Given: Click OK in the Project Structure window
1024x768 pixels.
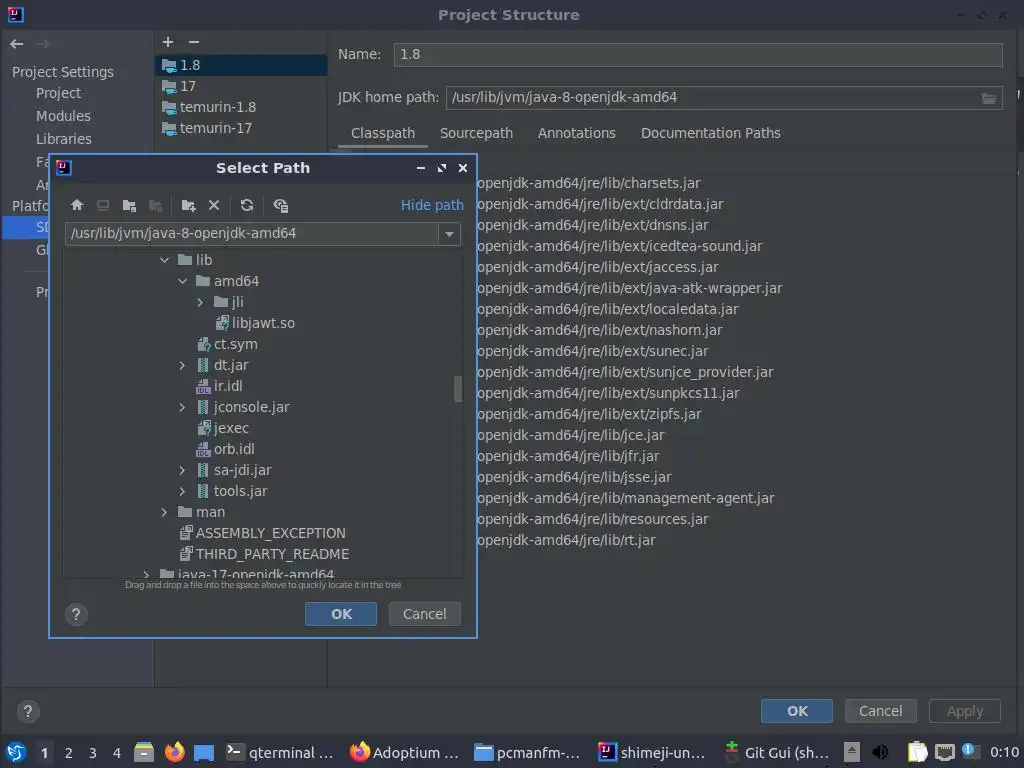Looking at the screenshot, I should click(797, 711).
